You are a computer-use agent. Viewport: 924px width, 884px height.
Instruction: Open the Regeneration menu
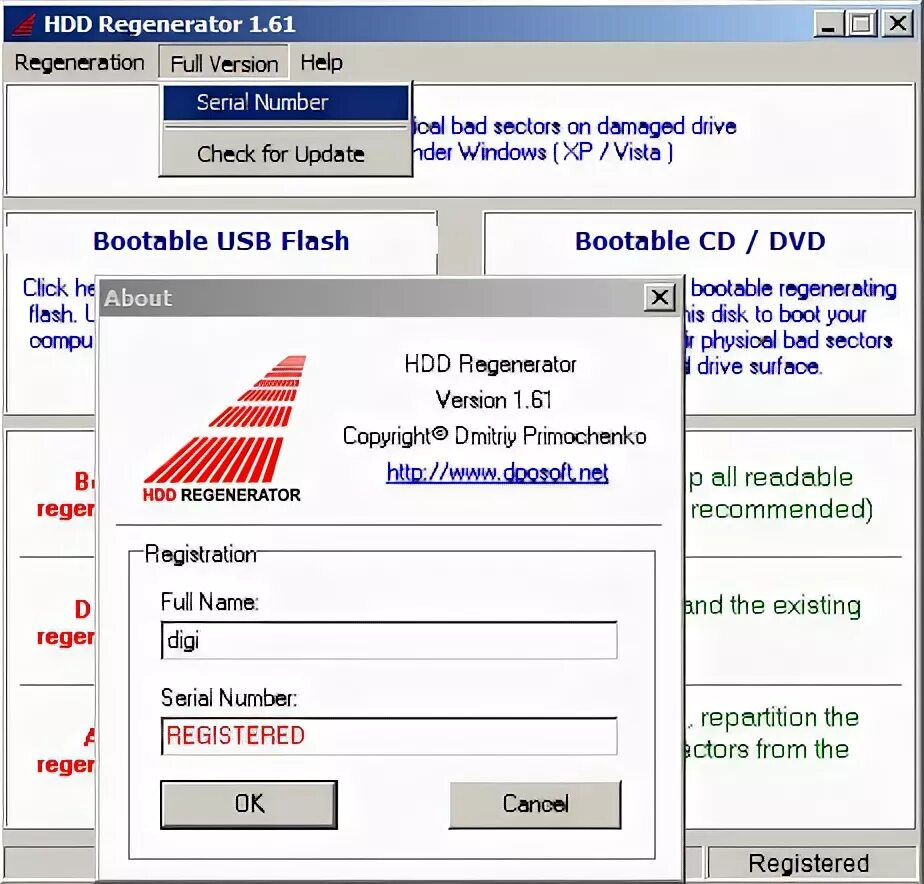click(x=79, y=62)
